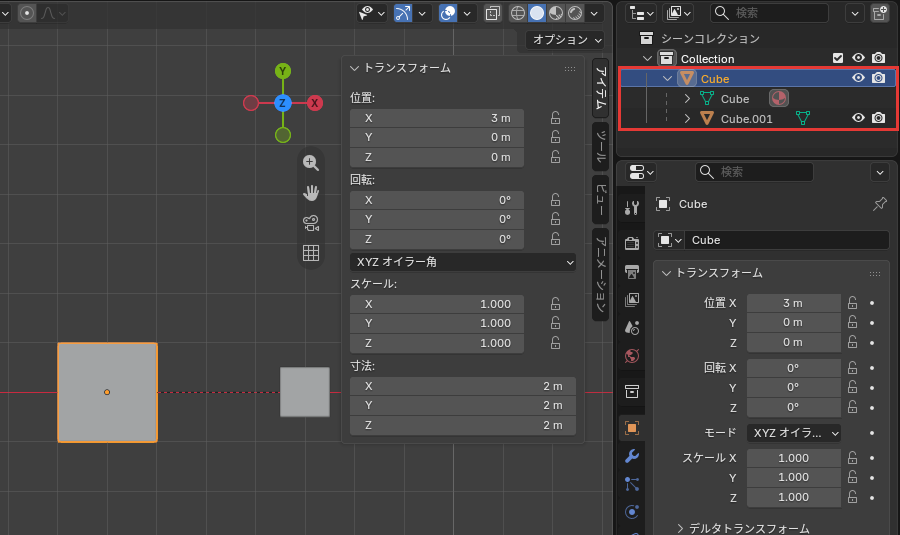Click the green Y axis gizmo handle
The image size is (900, 535).
(x=282, y=71)
